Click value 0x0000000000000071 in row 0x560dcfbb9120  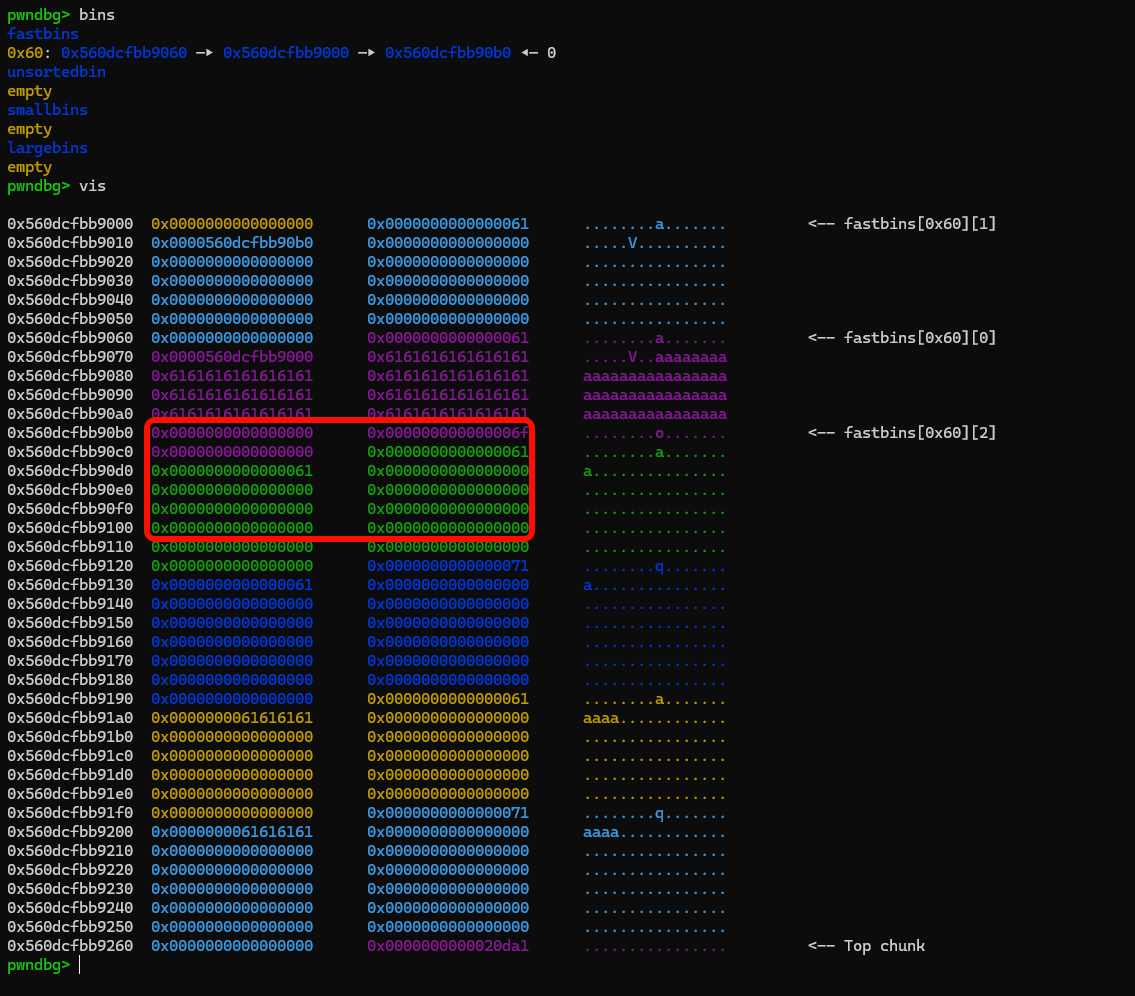click(x=448, y=565)
